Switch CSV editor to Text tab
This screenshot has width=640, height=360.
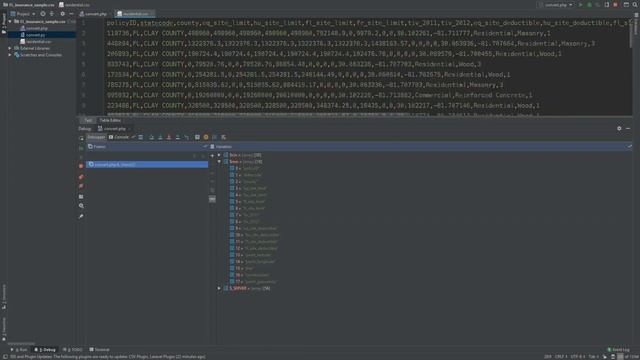coord(88,120)
